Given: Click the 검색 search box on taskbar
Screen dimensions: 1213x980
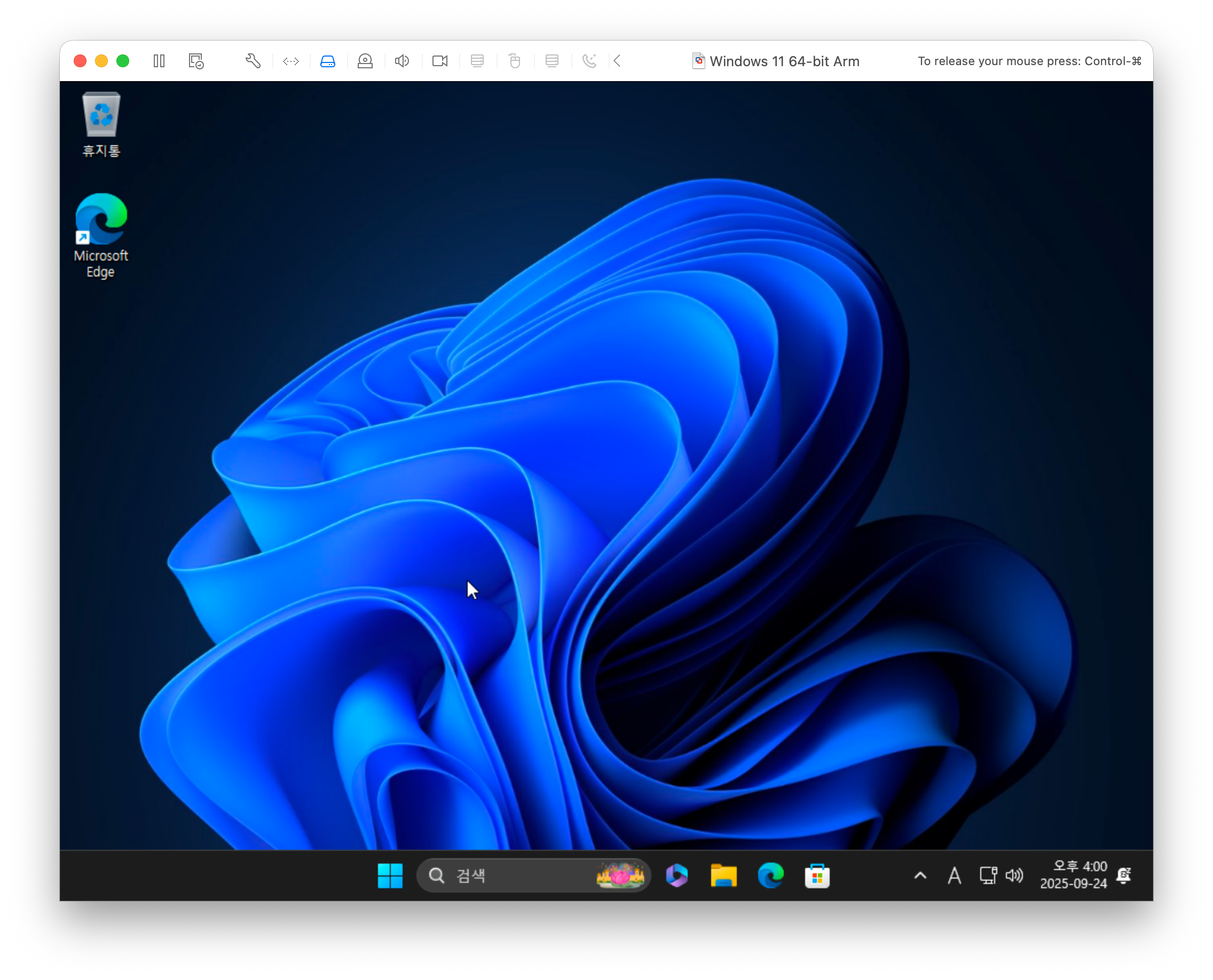Looking at the screenshot, I should point(533,875).
